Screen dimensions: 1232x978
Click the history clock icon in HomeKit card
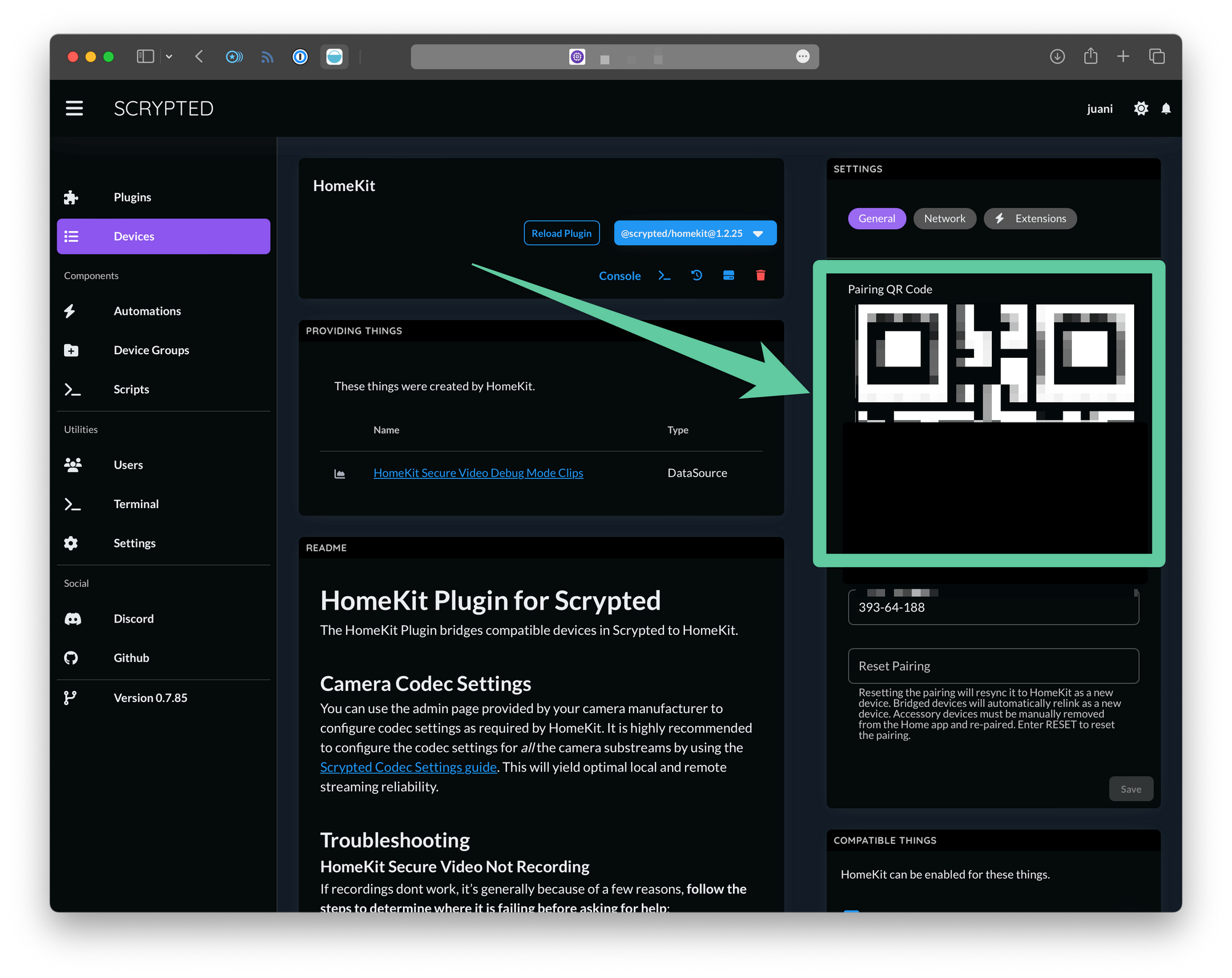(x=697, y=275)
